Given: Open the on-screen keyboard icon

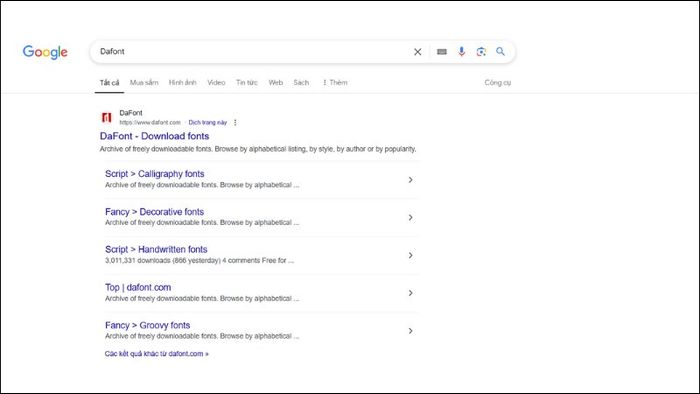Looking at the screenshot, I should pos(442,52).
